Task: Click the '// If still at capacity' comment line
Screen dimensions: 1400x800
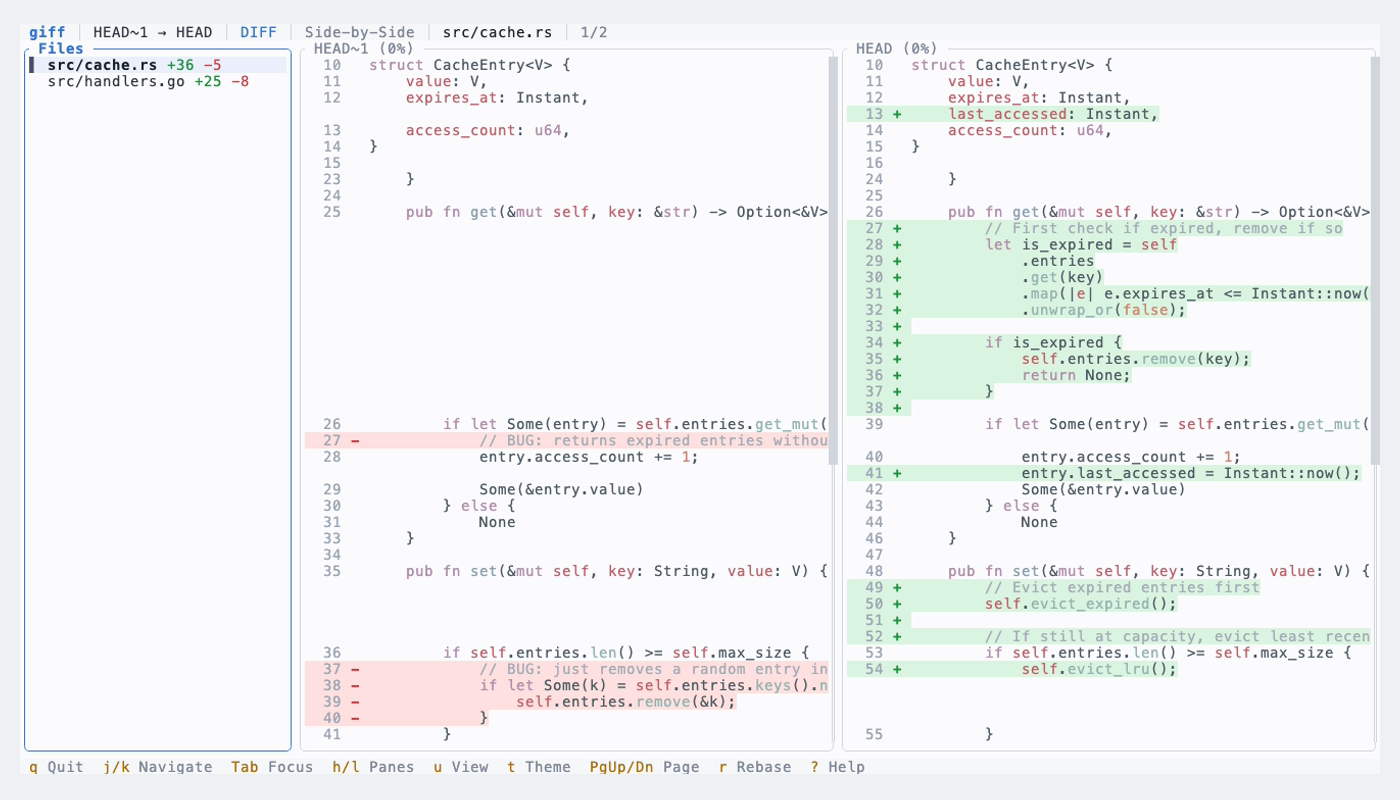Action: [1109, 636]
